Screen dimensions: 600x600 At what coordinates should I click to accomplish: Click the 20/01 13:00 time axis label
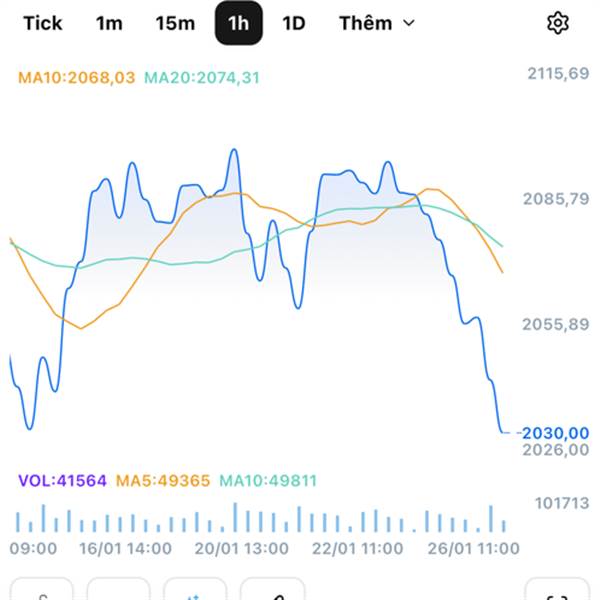pyautogui.click(x=241, y=548)
